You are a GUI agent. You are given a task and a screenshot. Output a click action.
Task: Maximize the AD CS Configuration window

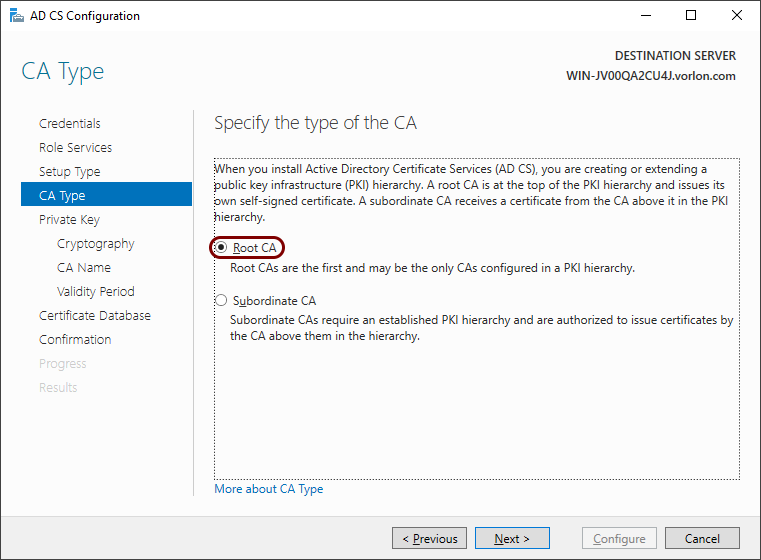click(691, 16)
